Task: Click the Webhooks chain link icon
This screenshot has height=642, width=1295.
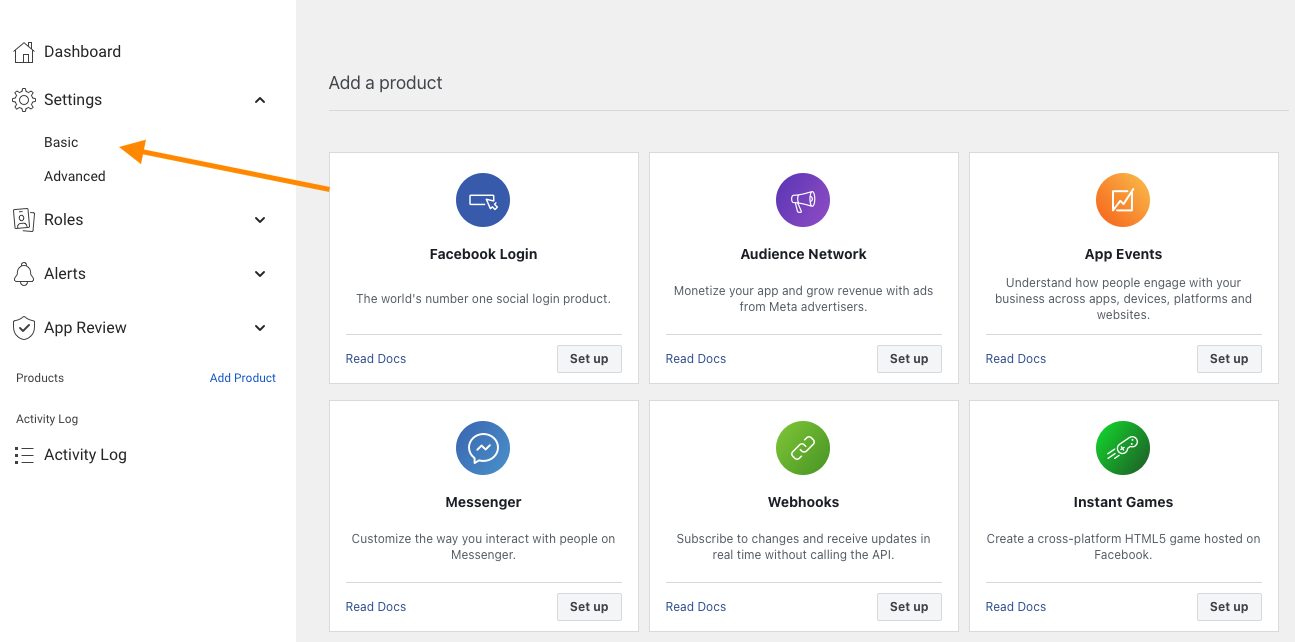Action: pyautogui.click(x=803, y=448)
